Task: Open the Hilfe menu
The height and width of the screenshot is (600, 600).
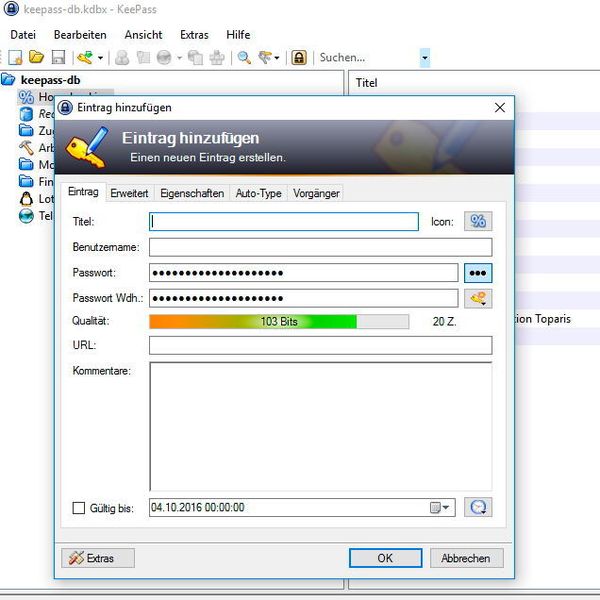Action: tap(238, 35)
